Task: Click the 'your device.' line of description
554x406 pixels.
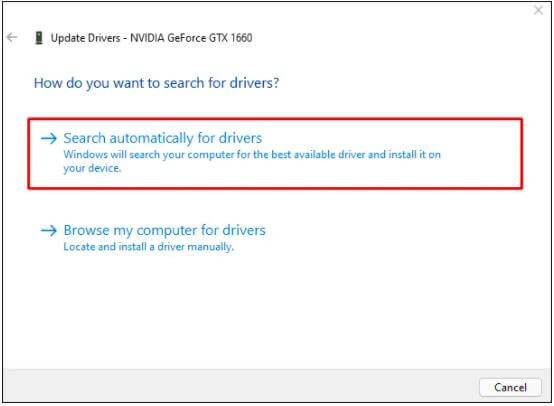Action: pos(92,168)
